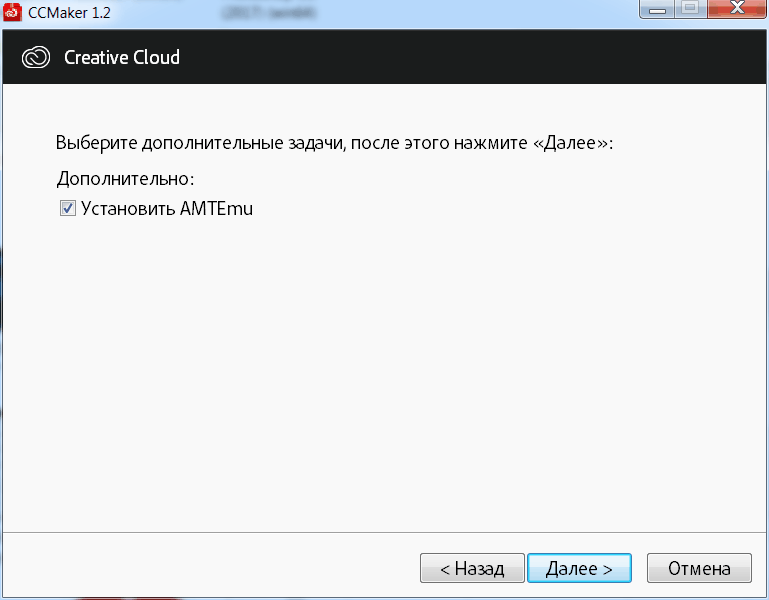Go back with the Назад button
Viewport: 769px width, 600px height.
click(471, 569)
